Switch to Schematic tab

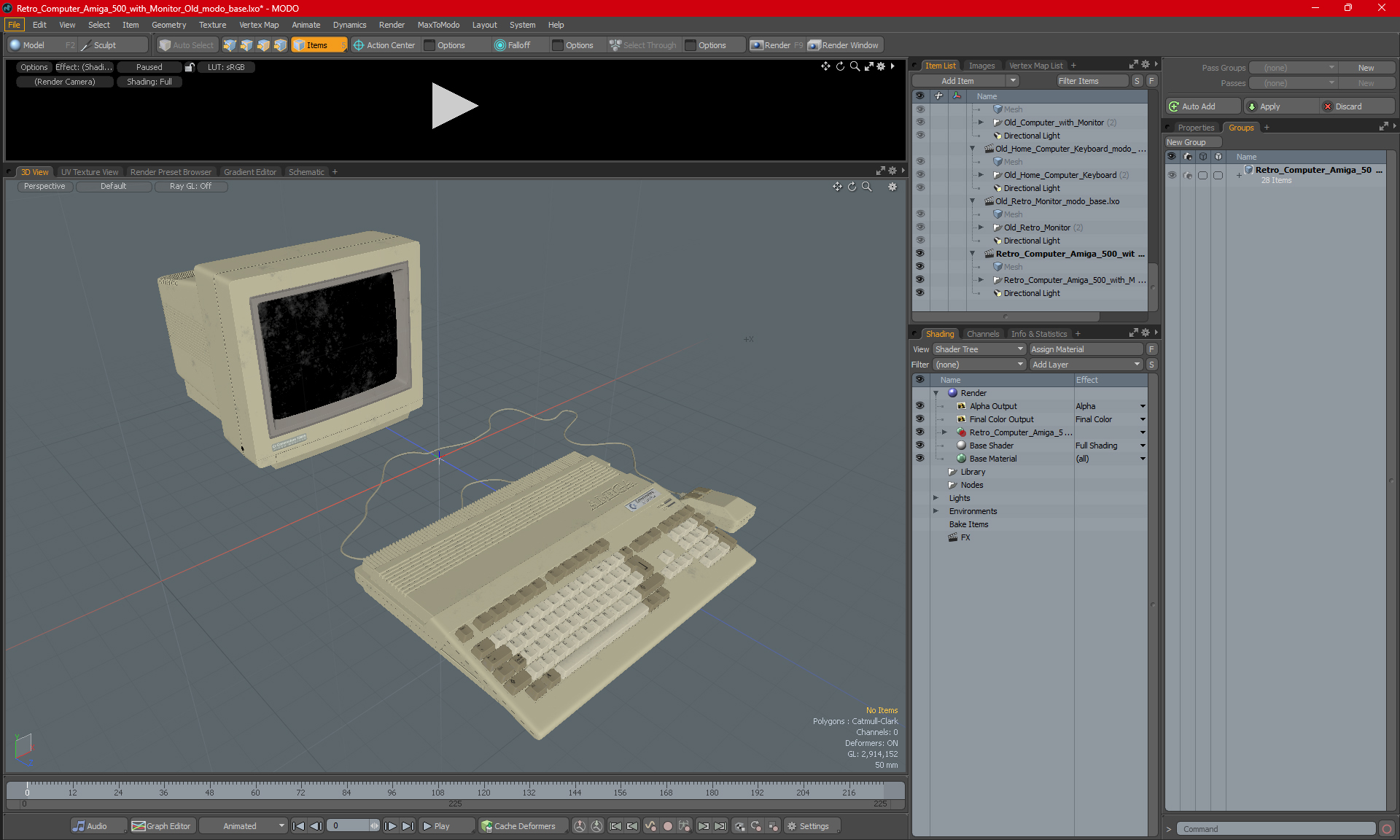306,172
